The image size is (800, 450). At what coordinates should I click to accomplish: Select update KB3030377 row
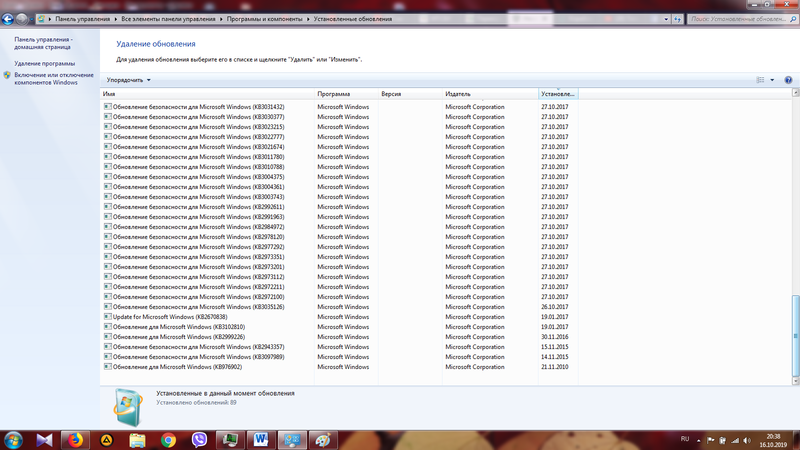tap(339, 117)
